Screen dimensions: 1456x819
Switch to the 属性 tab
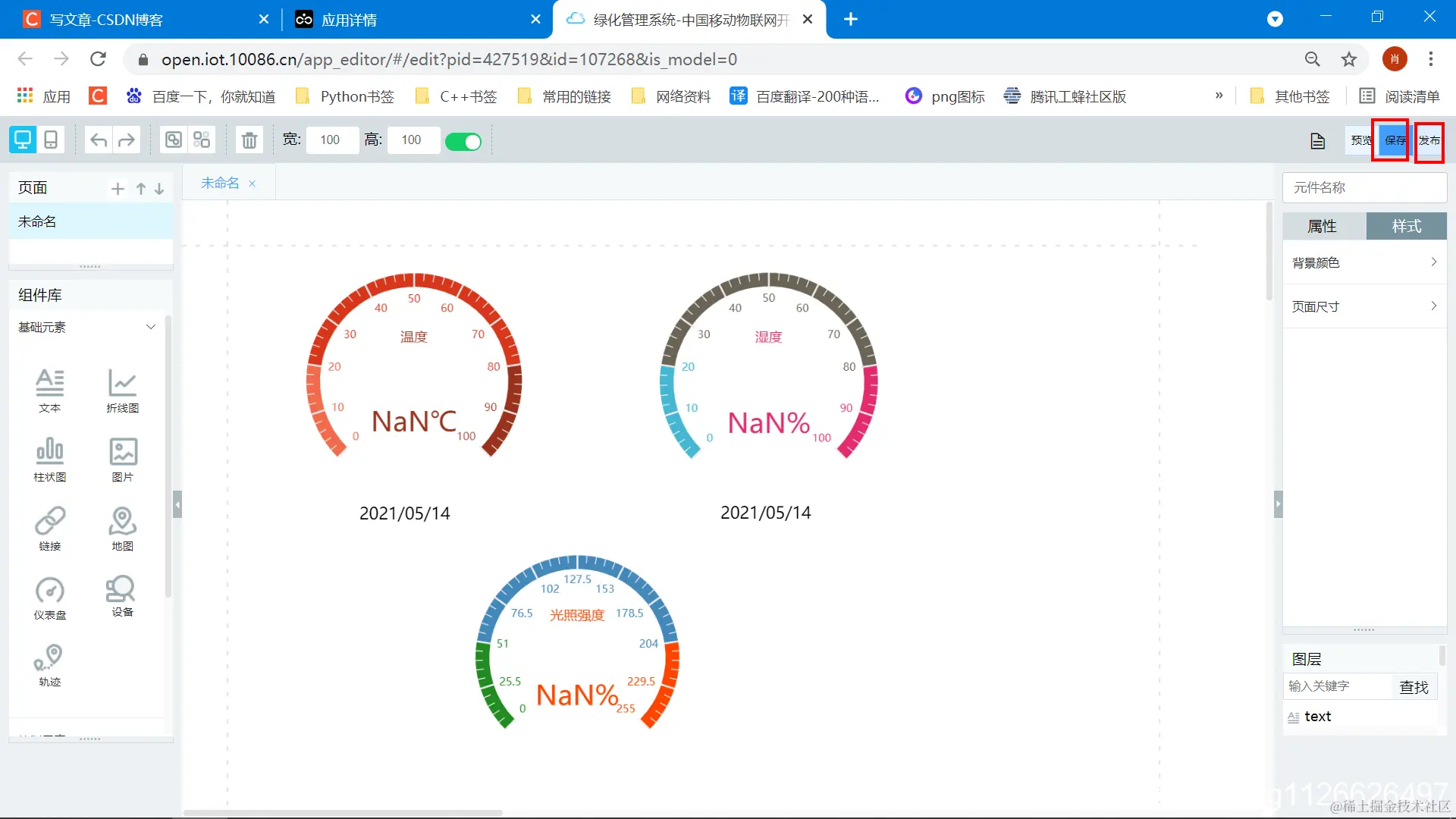click(x=1323, y=226)
